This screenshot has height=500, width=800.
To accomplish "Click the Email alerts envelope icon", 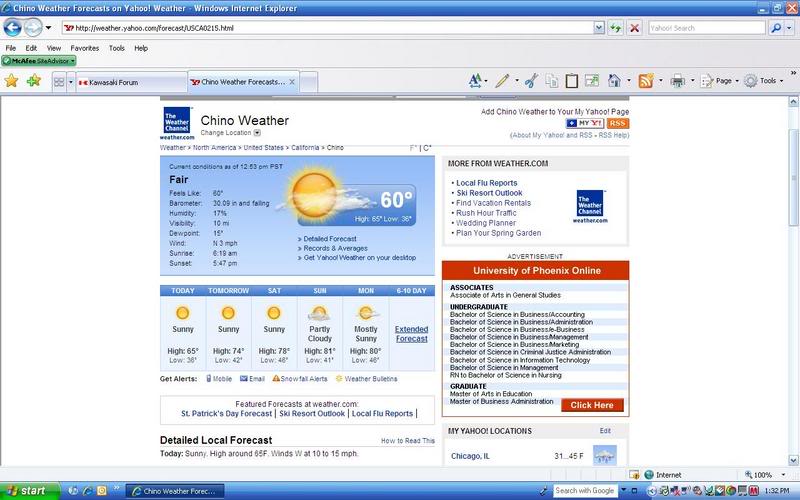I will (x=244, y=379).
